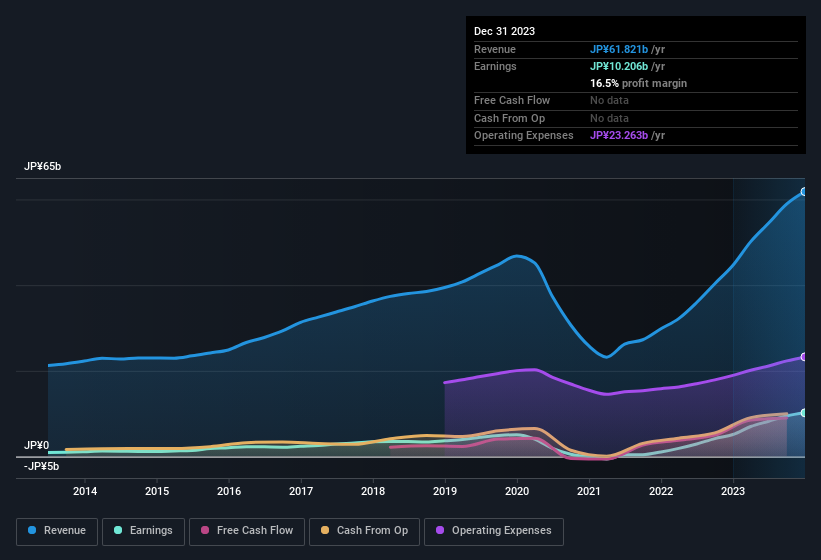Hide the Free Cash Flow series label

point(255,531)
